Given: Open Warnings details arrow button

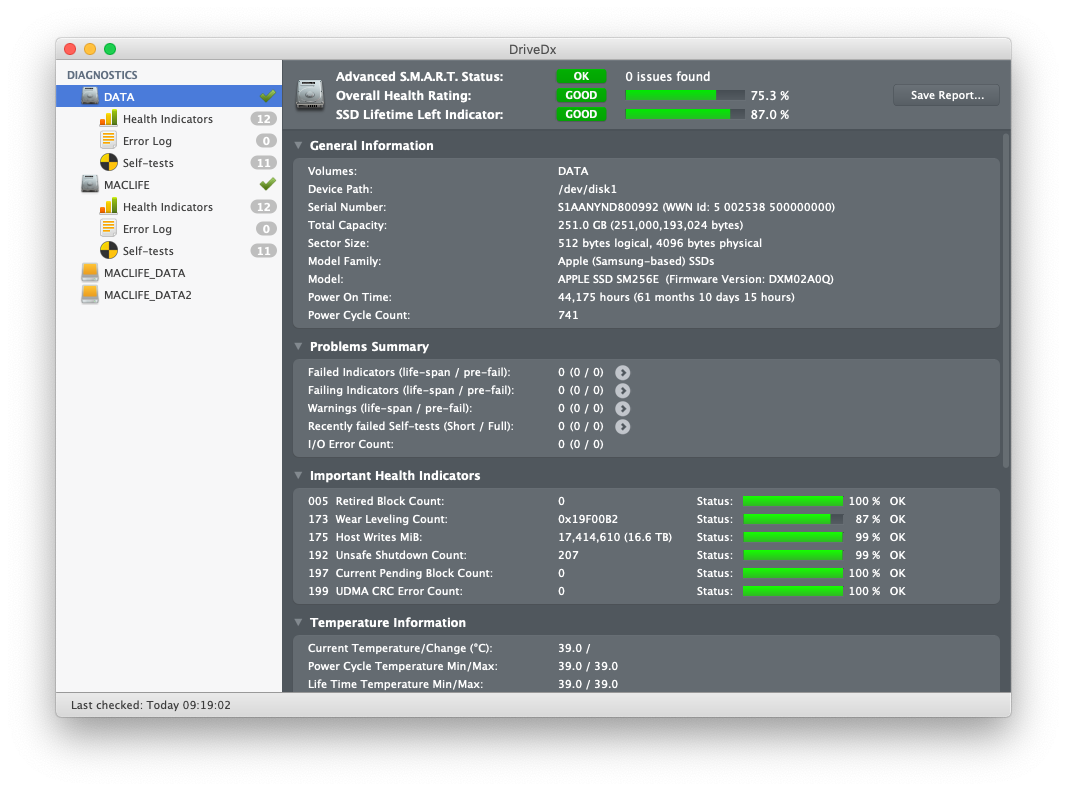Looking at the screenshot, I should tap(622, 409).
